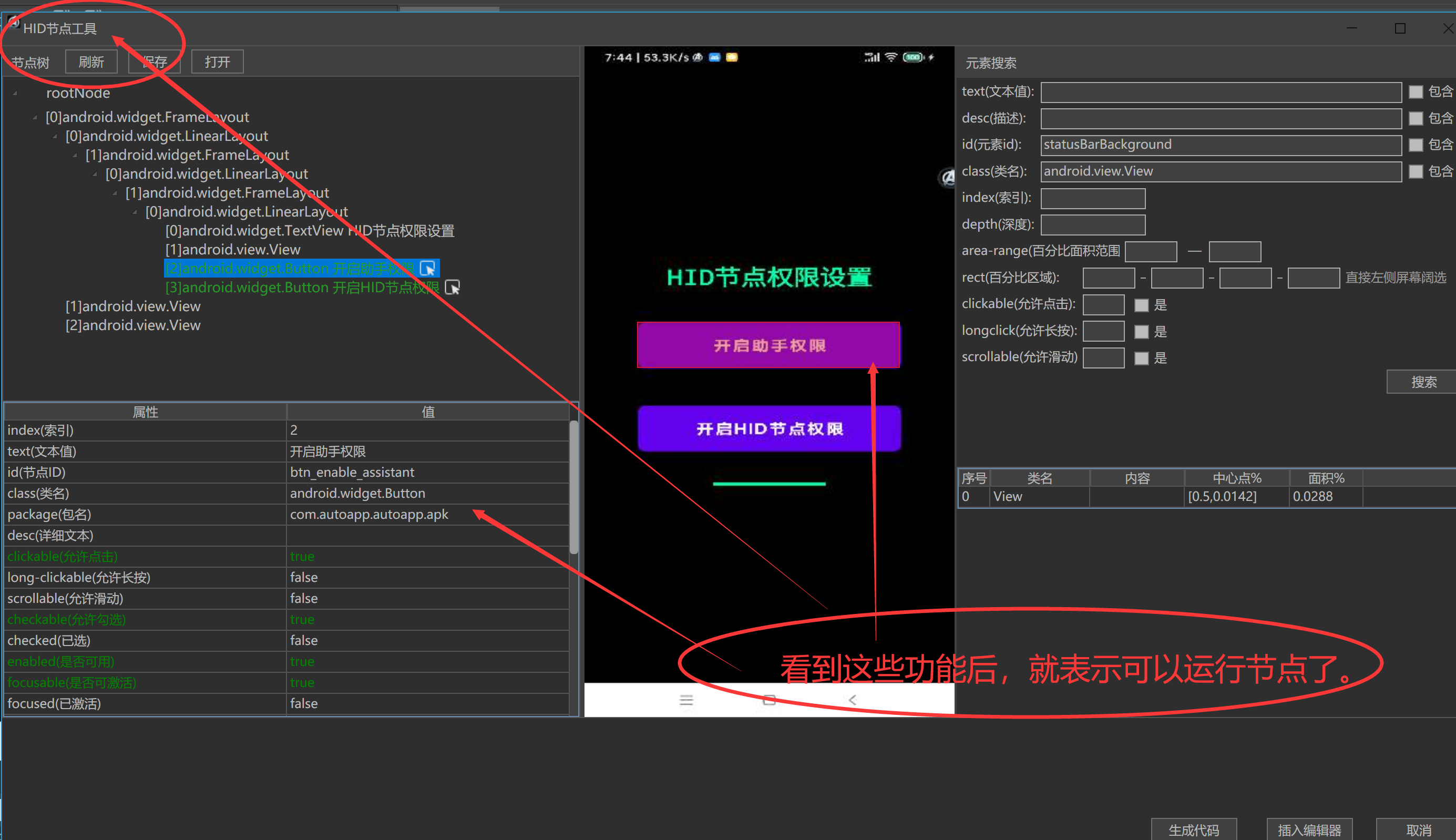
Task: Click the 保存 save button
Action: click(155, 62)
